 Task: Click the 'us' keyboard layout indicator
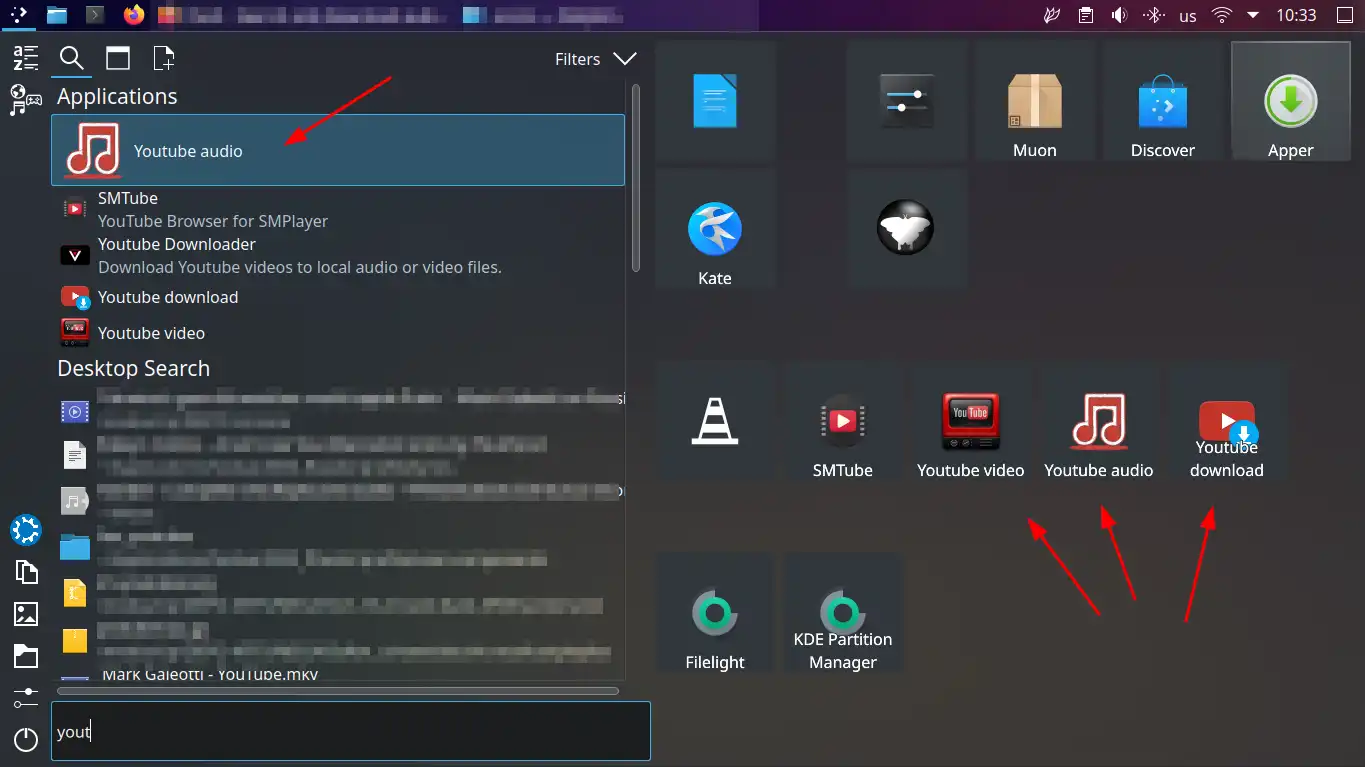click(1188, 16)
